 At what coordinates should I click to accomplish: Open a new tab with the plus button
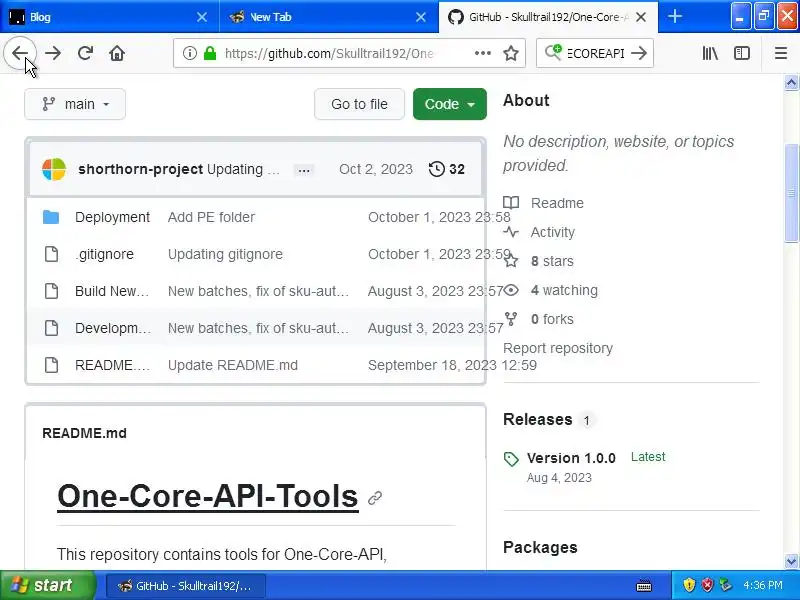(674, 16)
